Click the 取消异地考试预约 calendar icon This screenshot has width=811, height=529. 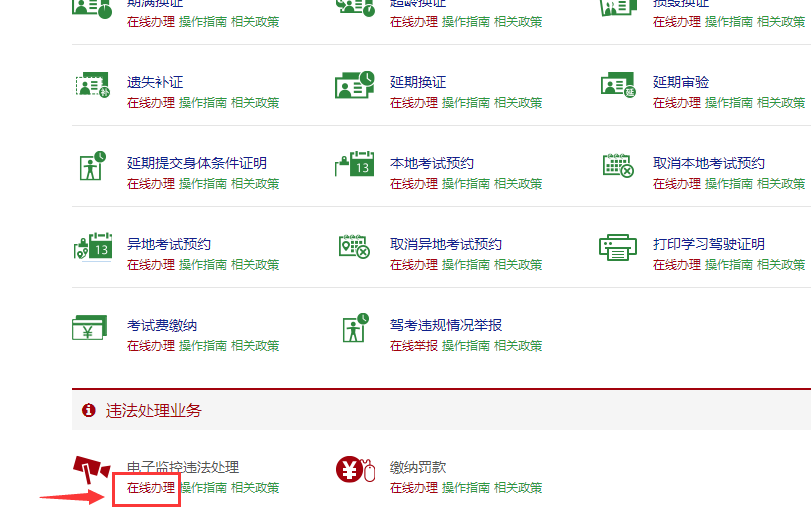354,246
